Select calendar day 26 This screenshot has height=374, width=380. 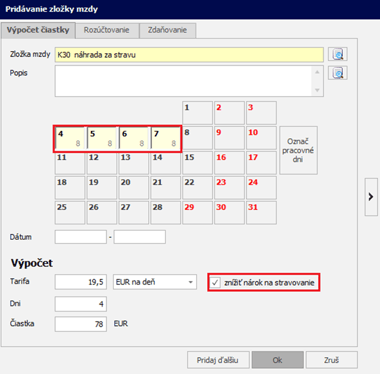tap(102, 213)
